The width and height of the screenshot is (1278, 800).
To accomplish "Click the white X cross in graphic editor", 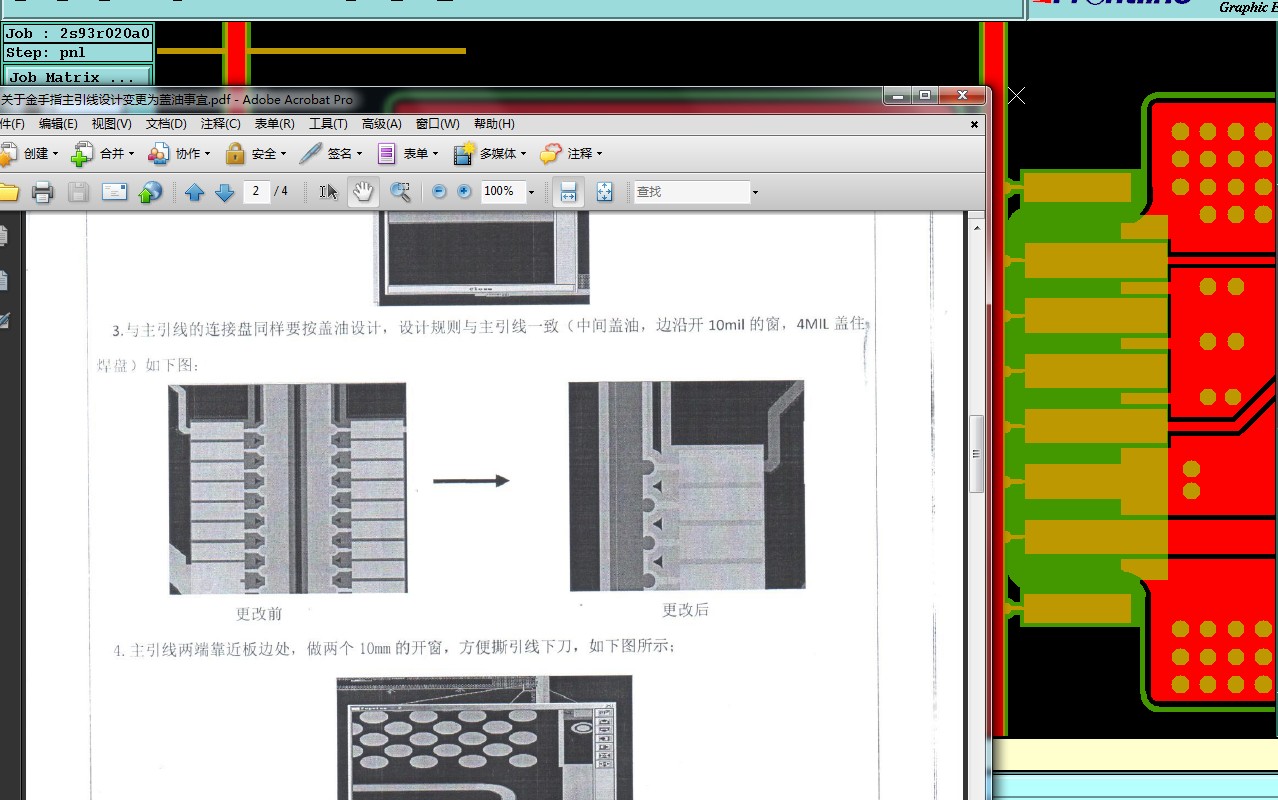I will pos(1016,95).
